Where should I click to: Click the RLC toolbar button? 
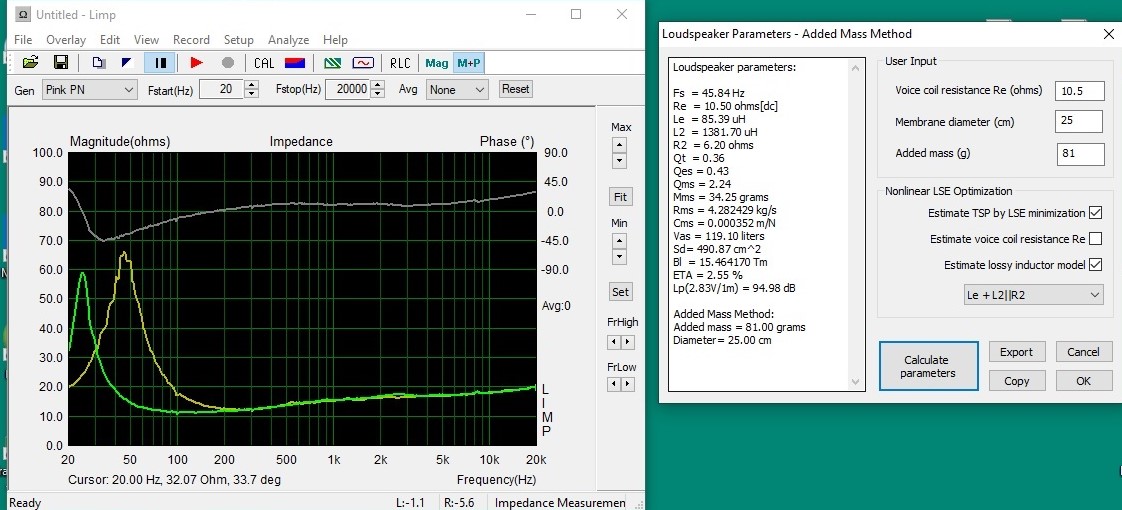pyautogui.click(x=400, y=63)
